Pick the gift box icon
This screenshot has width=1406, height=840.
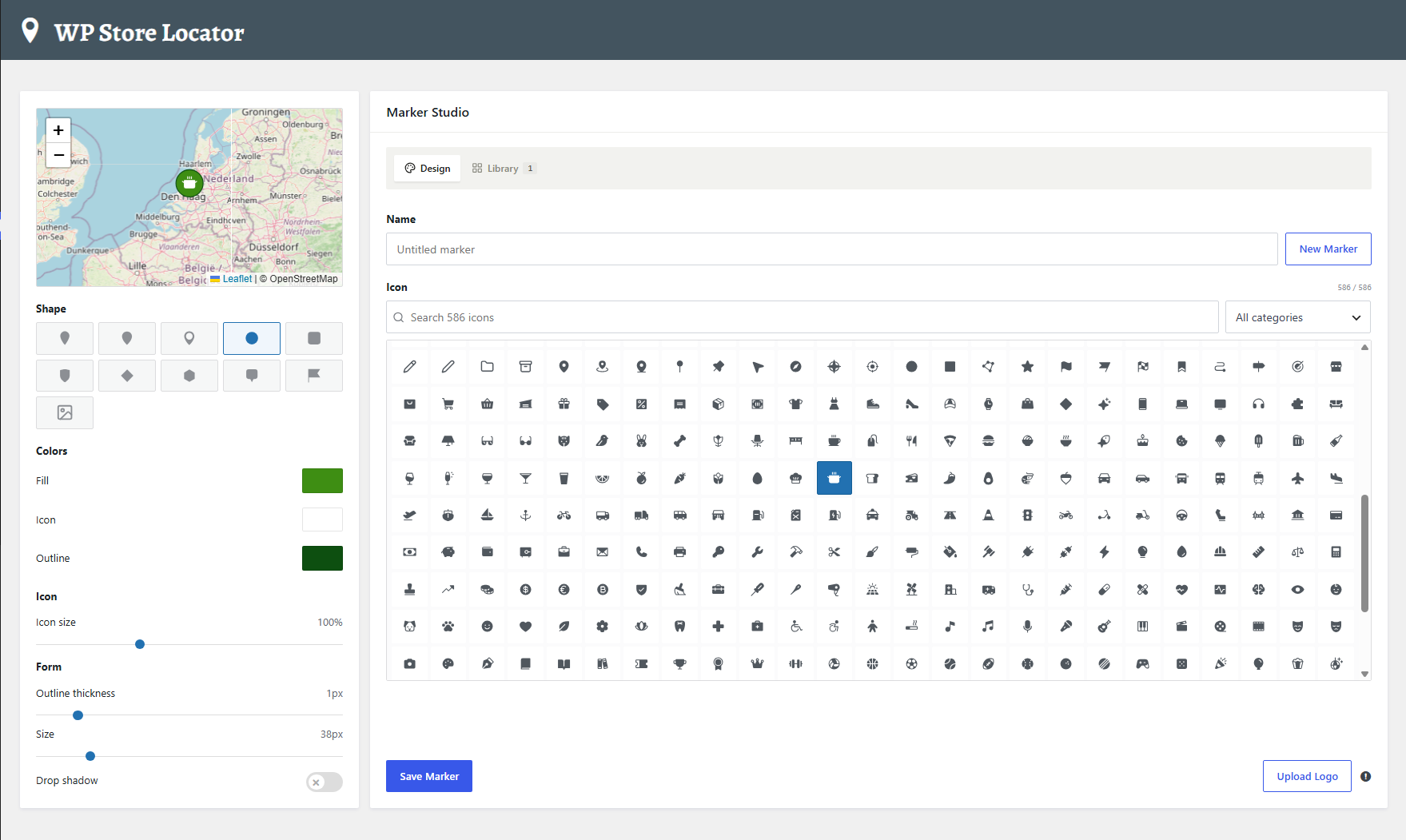564,404
